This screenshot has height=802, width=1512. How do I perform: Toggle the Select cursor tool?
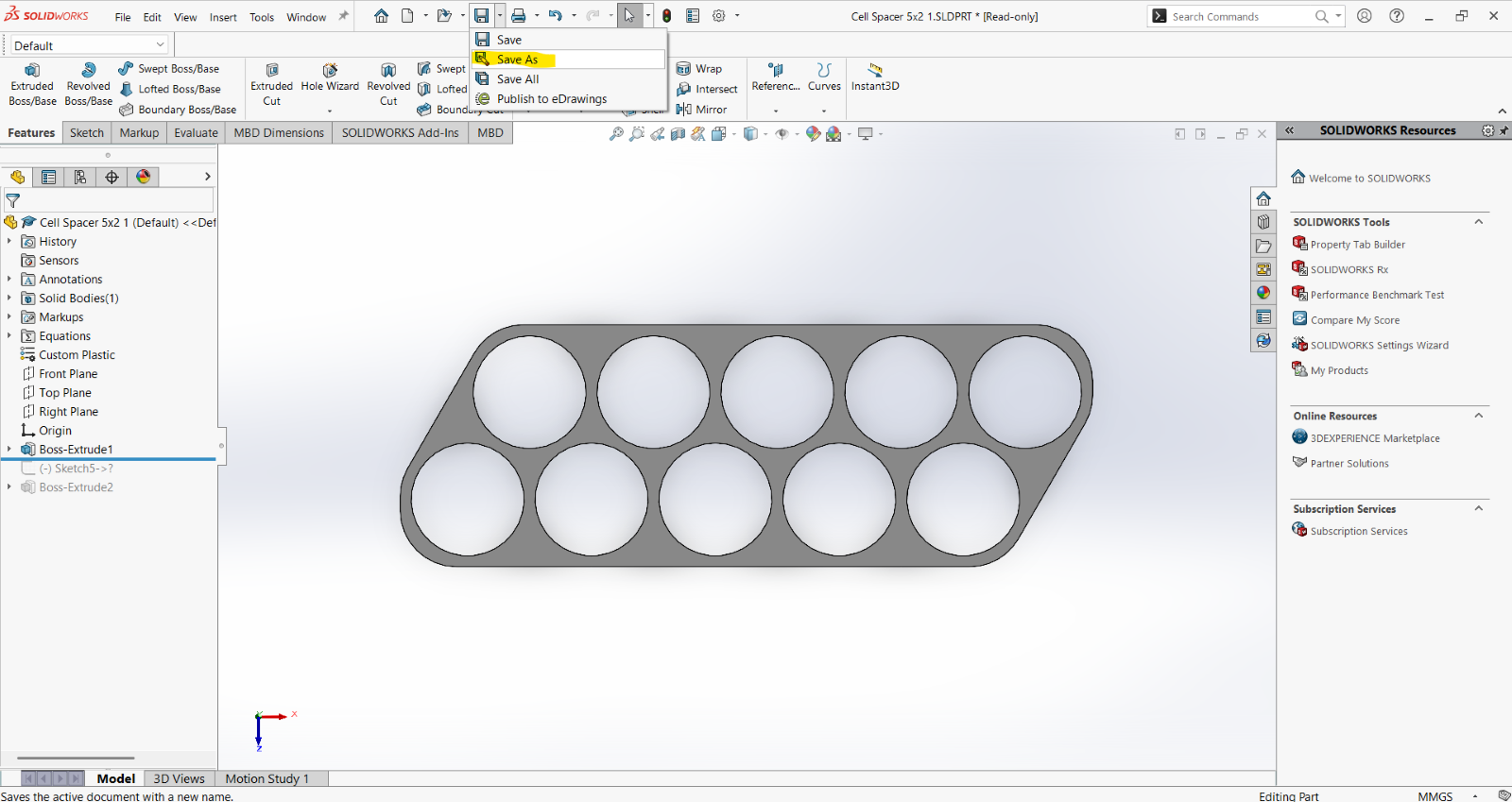click(629, 16)
